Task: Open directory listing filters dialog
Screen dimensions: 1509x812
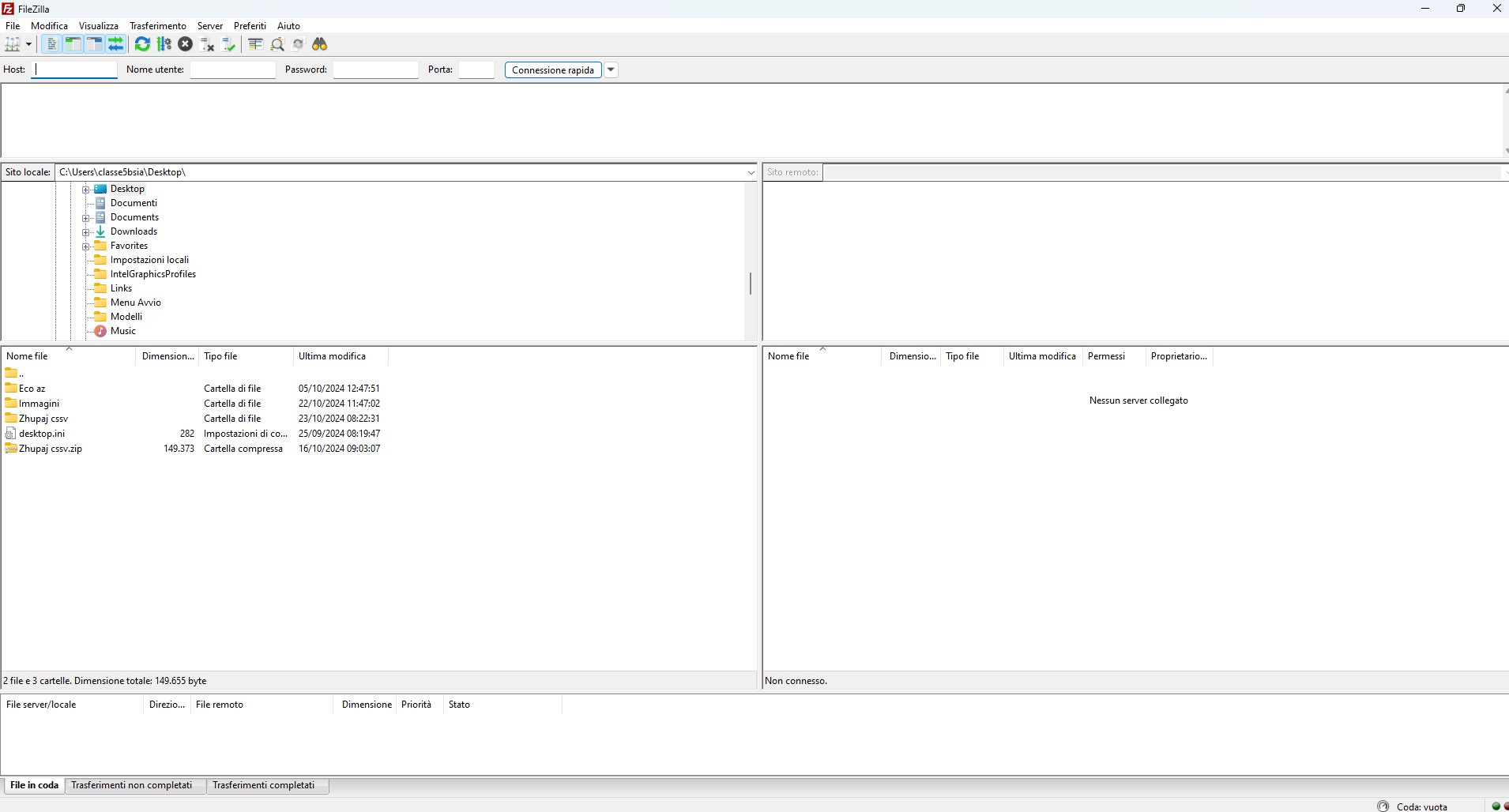Action: [x=255, y=44]
